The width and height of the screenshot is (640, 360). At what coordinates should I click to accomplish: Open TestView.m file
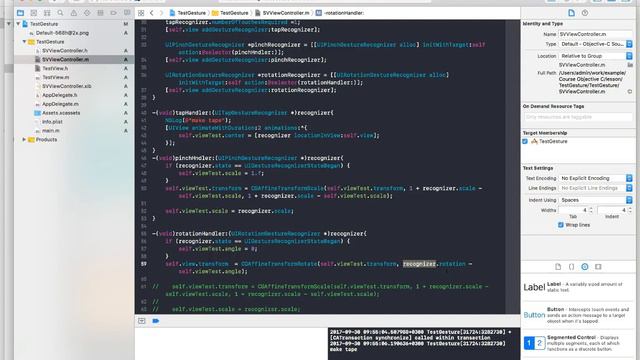click(x=56, y=78)
